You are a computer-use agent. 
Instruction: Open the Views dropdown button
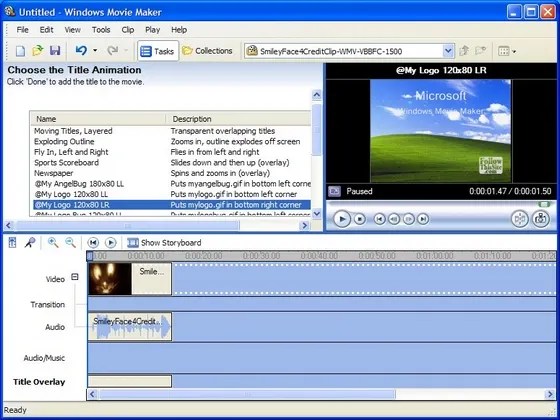click(507, 51)
